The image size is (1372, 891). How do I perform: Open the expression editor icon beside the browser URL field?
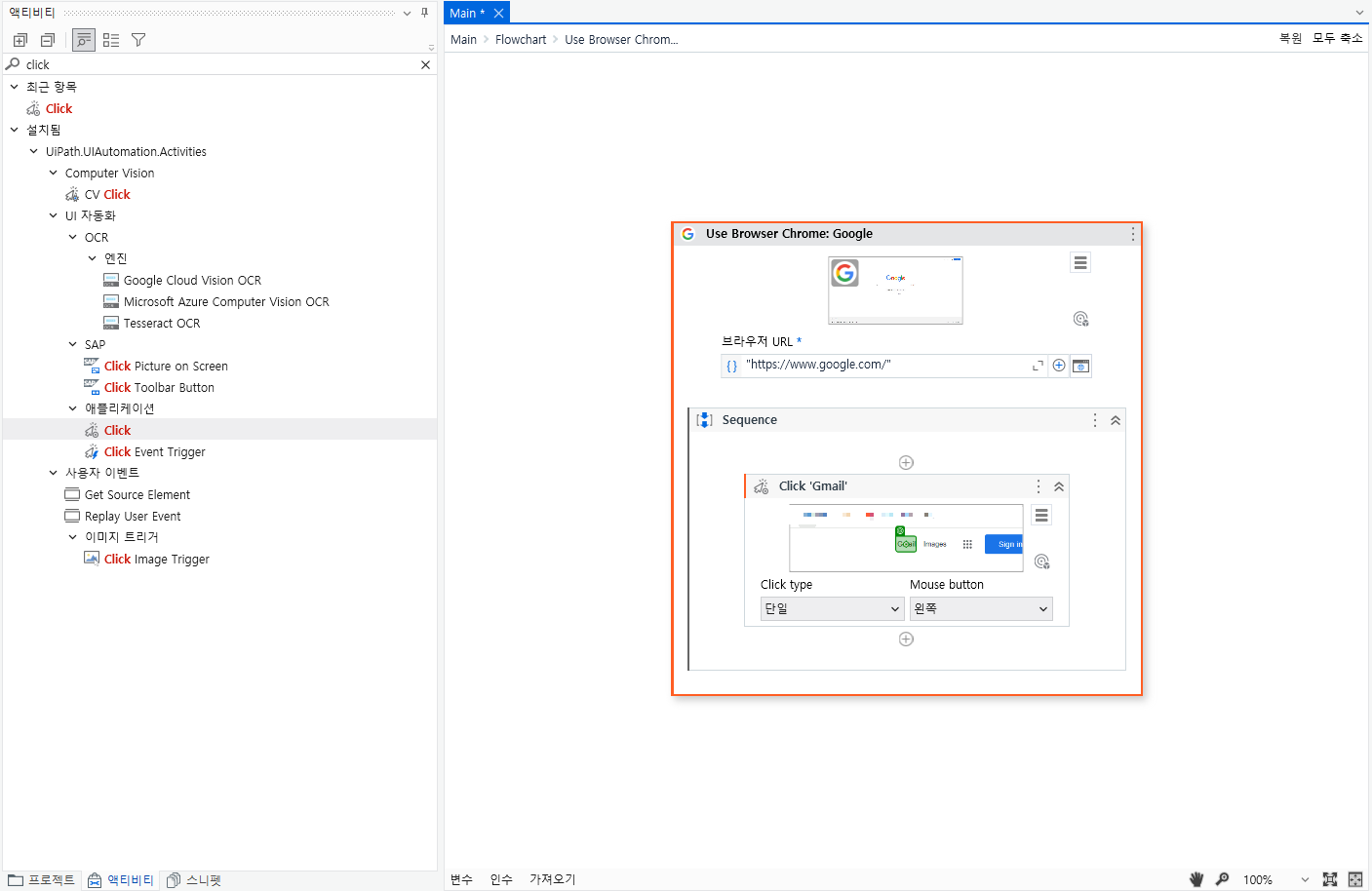click(x=1037, y=365)
